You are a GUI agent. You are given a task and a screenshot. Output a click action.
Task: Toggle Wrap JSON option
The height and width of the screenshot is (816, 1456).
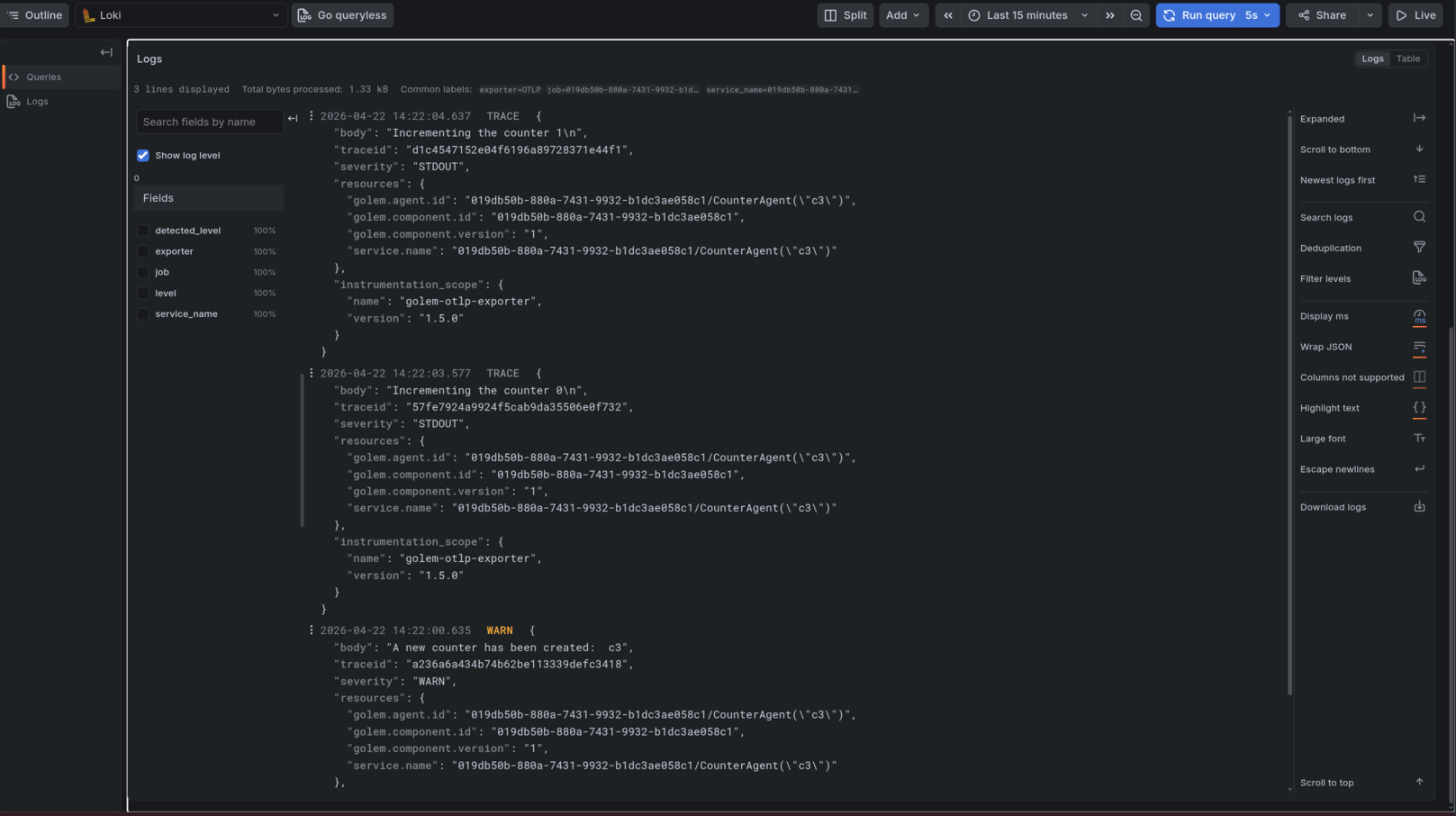pyautogui.click(x=1419, y=347)
